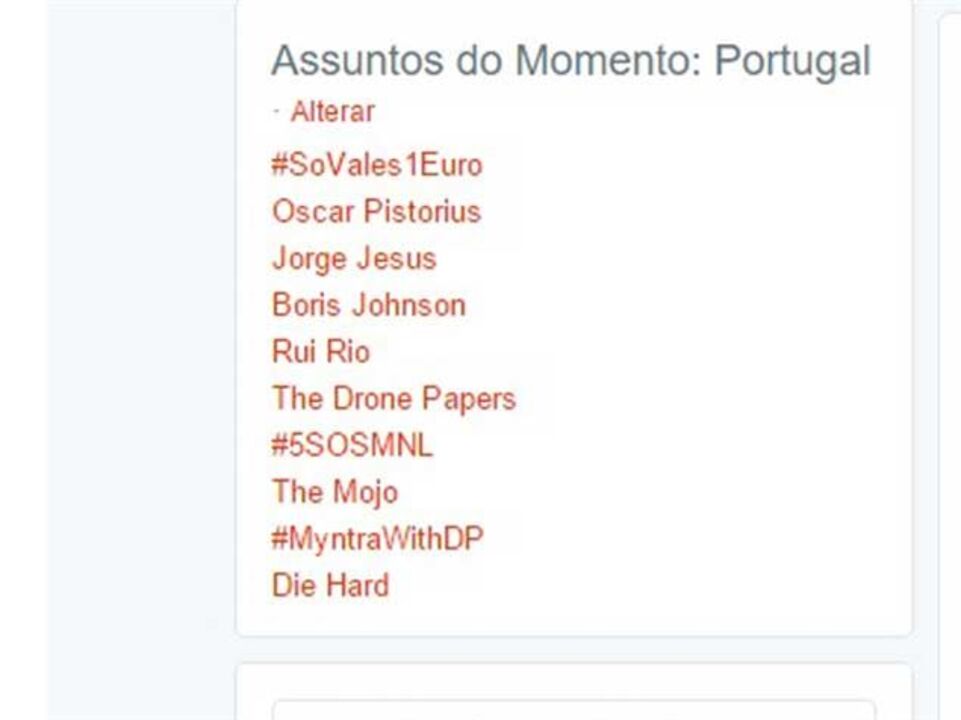Open the Boris Johnson trending topic

pos(368,305)
